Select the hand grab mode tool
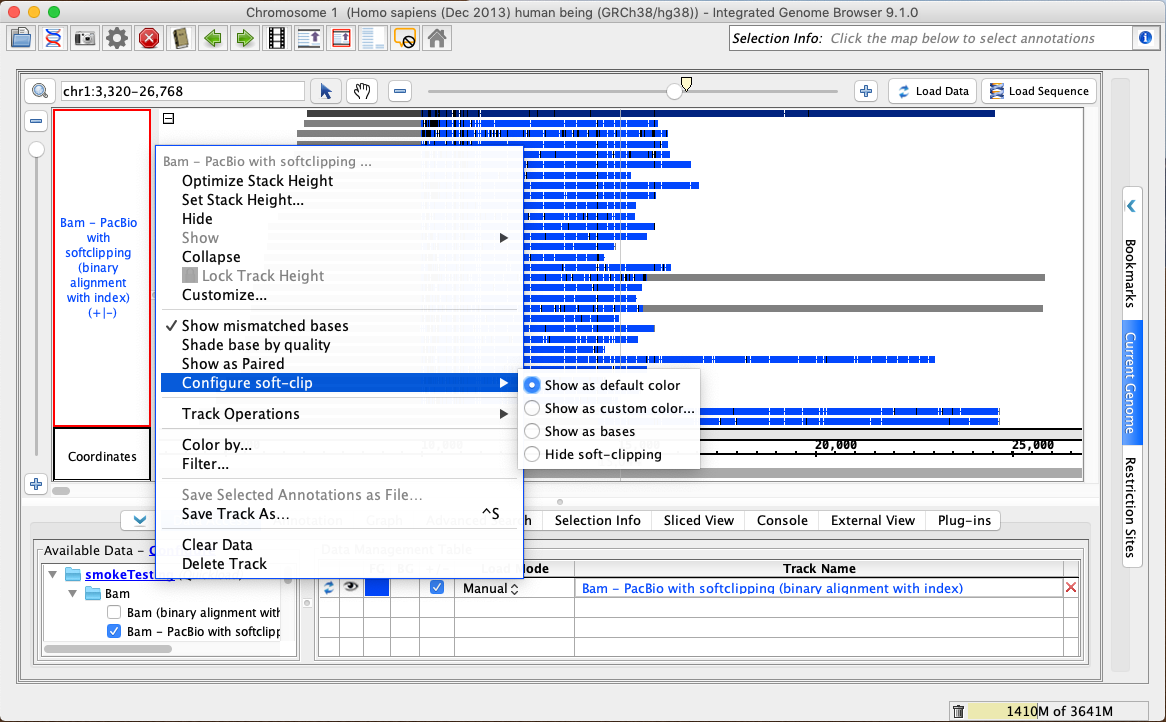 361,91
